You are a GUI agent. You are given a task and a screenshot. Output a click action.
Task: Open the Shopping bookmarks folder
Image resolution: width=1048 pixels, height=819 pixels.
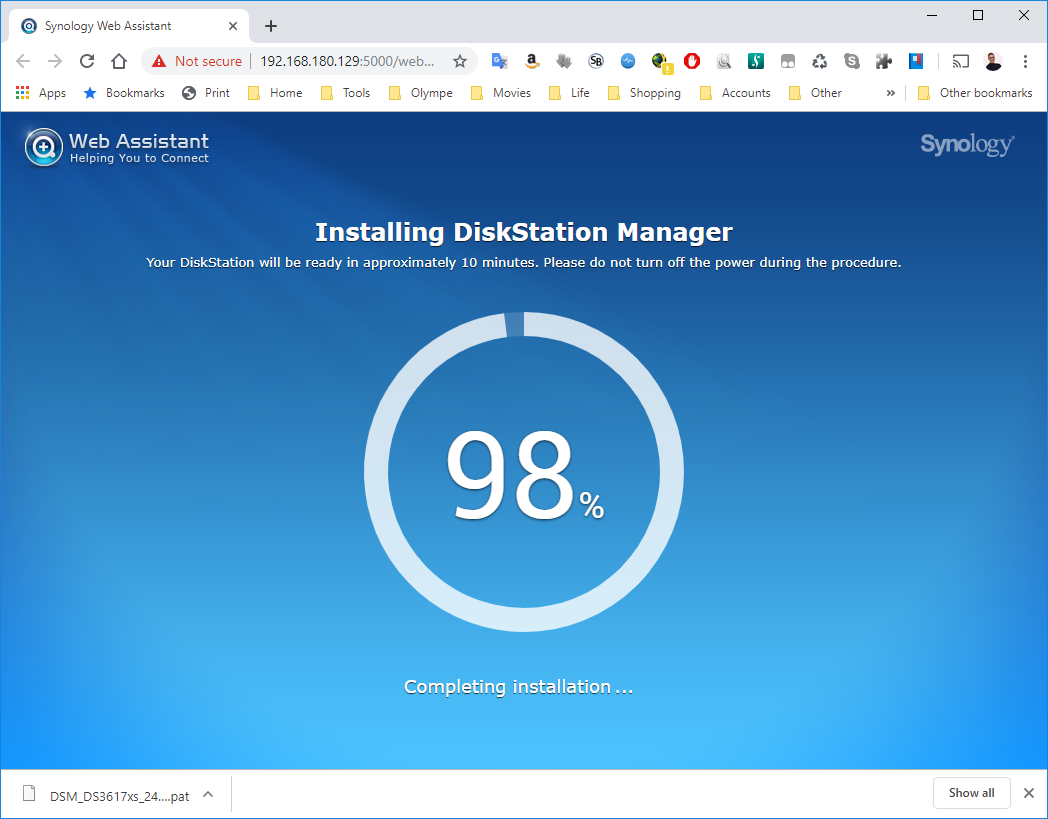(x=644, y=93)
